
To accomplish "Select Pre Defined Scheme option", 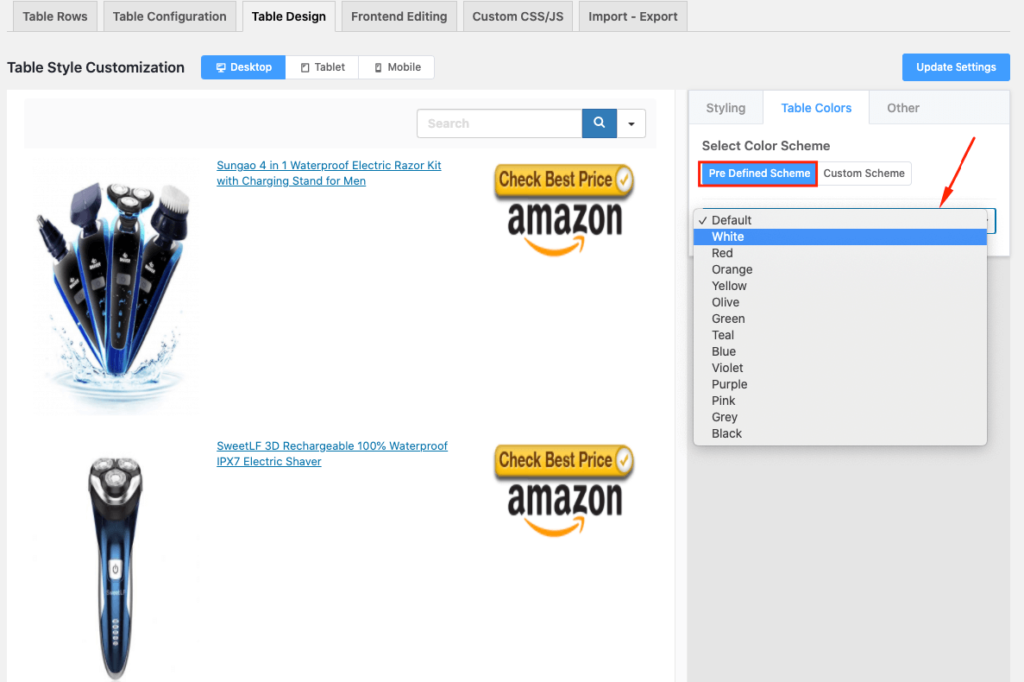I will 759,173.
